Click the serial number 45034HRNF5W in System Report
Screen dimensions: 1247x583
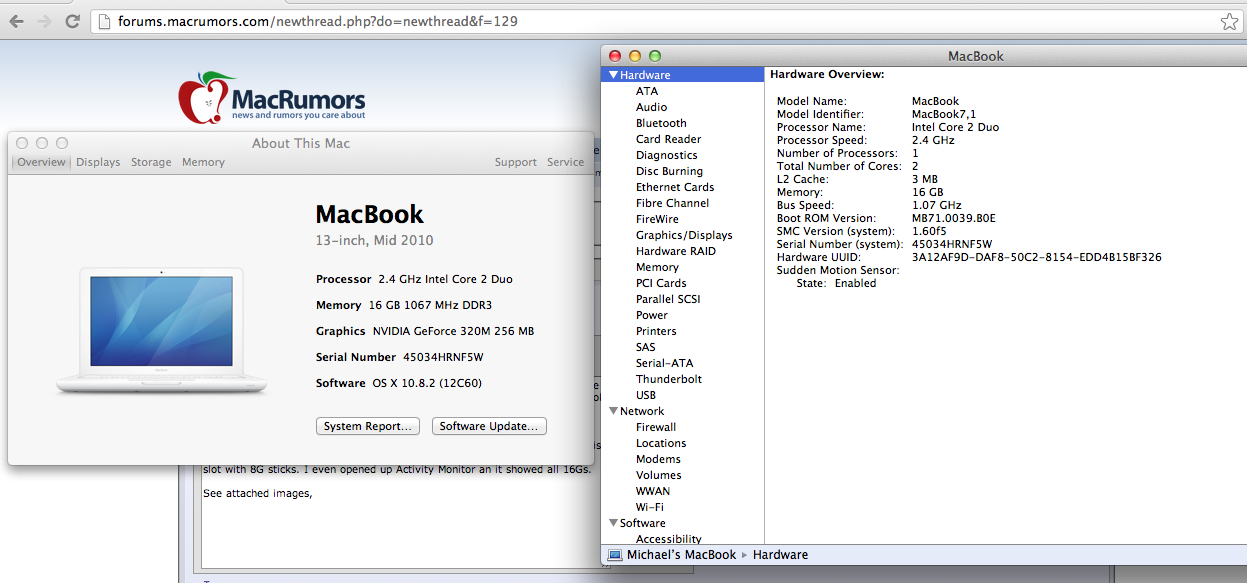tap(952, 244)
